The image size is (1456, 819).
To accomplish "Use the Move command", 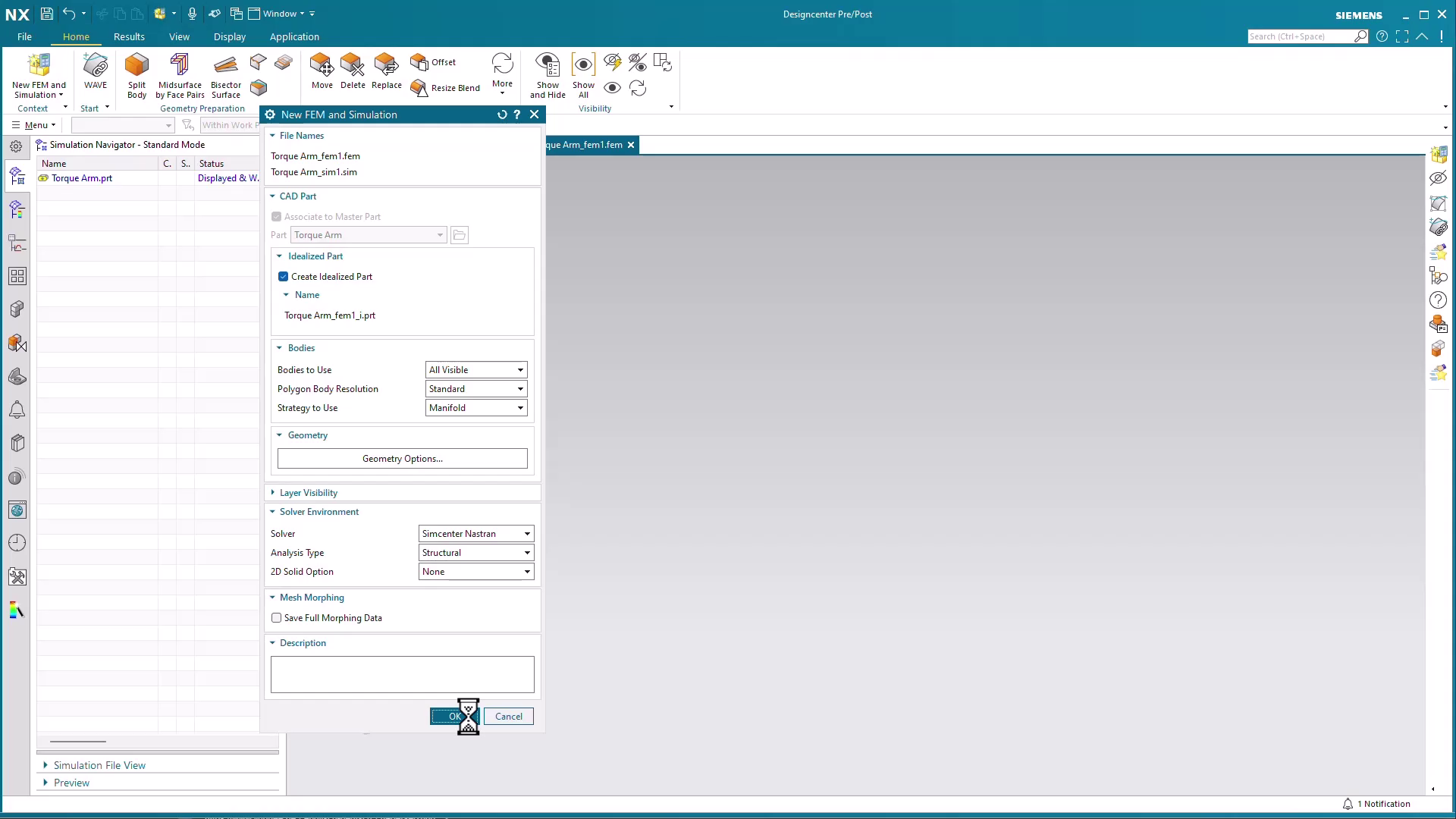I will pyautogui.click(x=322, y=72).
